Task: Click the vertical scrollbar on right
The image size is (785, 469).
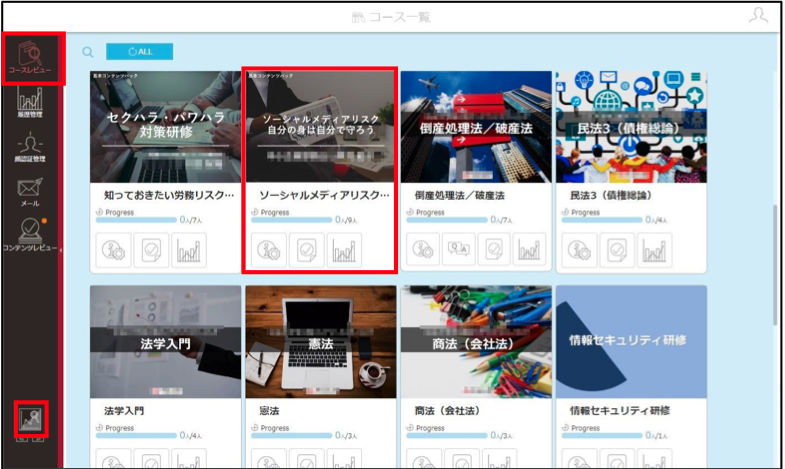Action: click(x=775, y=265)
